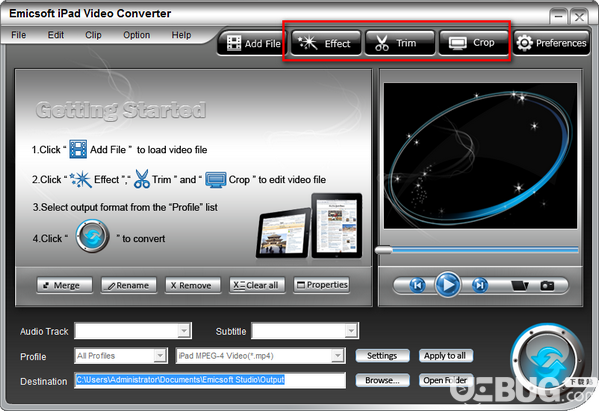599x411 pixels.
Task: Click the Add File toolbar button
Action: 253,43
